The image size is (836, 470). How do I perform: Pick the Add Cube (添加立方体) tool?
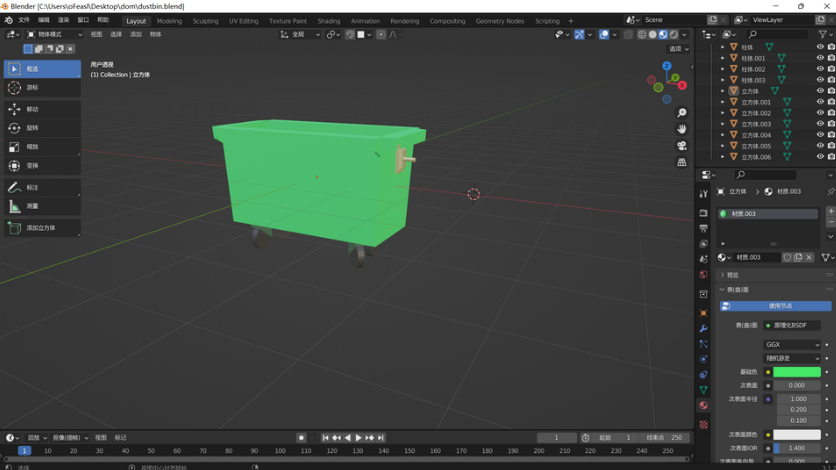(42, 228)
